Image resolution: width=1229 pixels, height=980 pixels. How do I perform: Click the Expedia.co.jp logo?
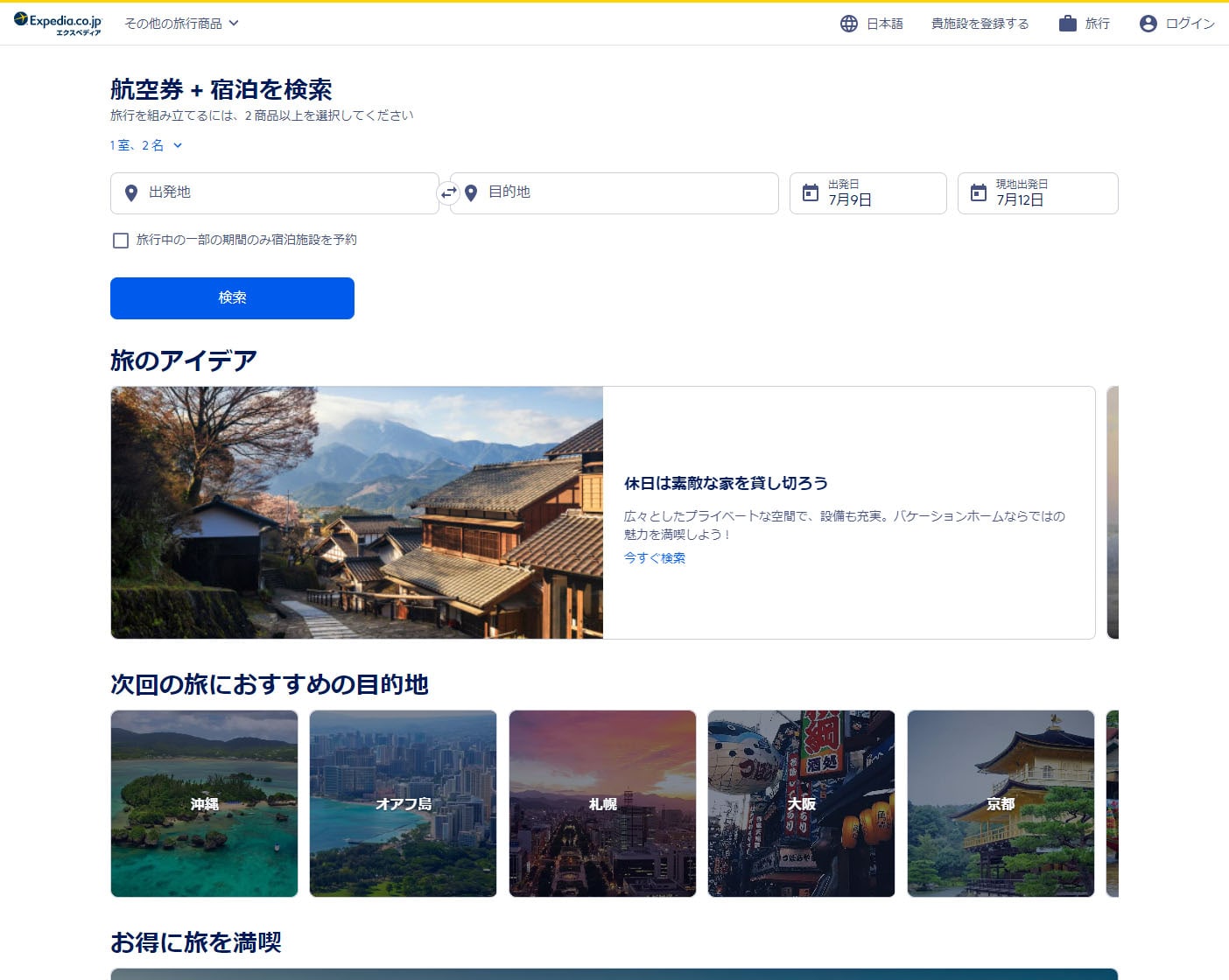click(58, 24)
